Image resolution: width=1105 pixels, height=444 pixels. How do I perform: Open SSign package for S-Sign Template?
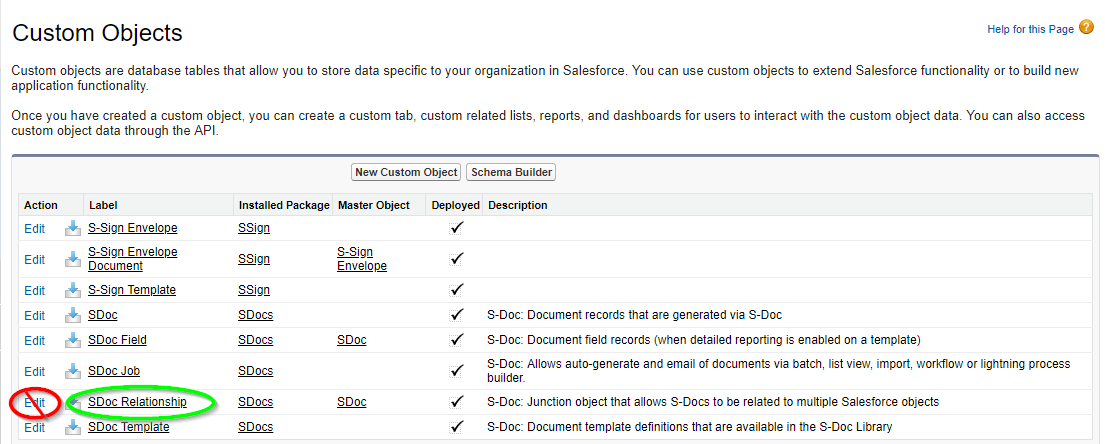[x=254, y=290]
